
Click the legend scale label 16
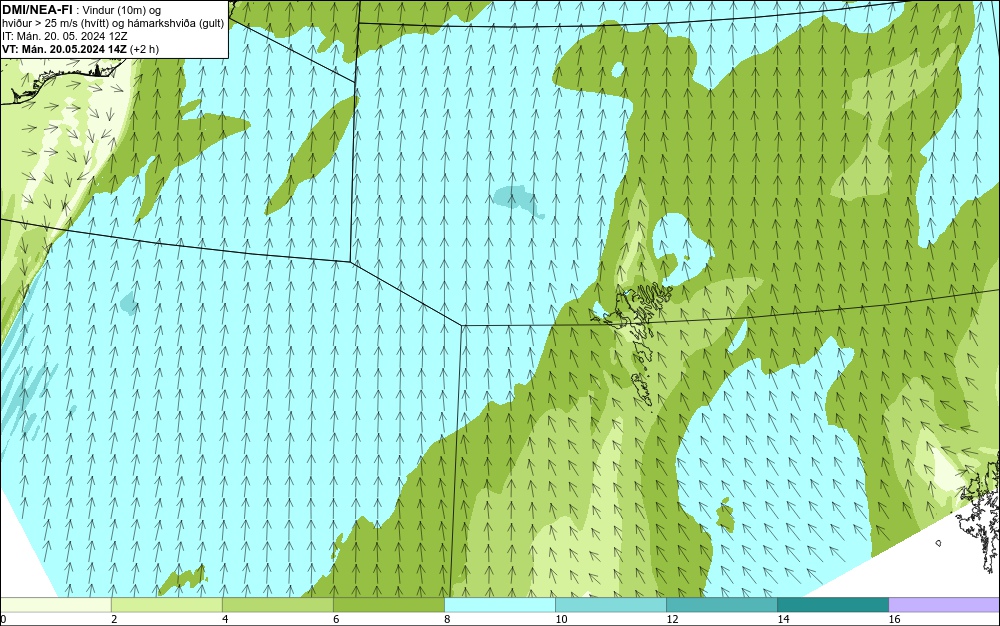pos(894,619)
